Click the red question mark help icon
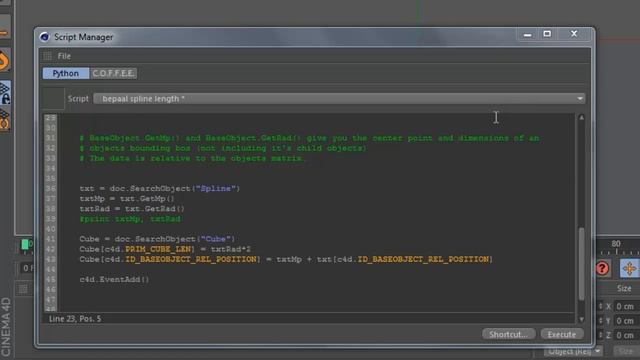The height and width of the screenshot is (360, 640). 602,269
